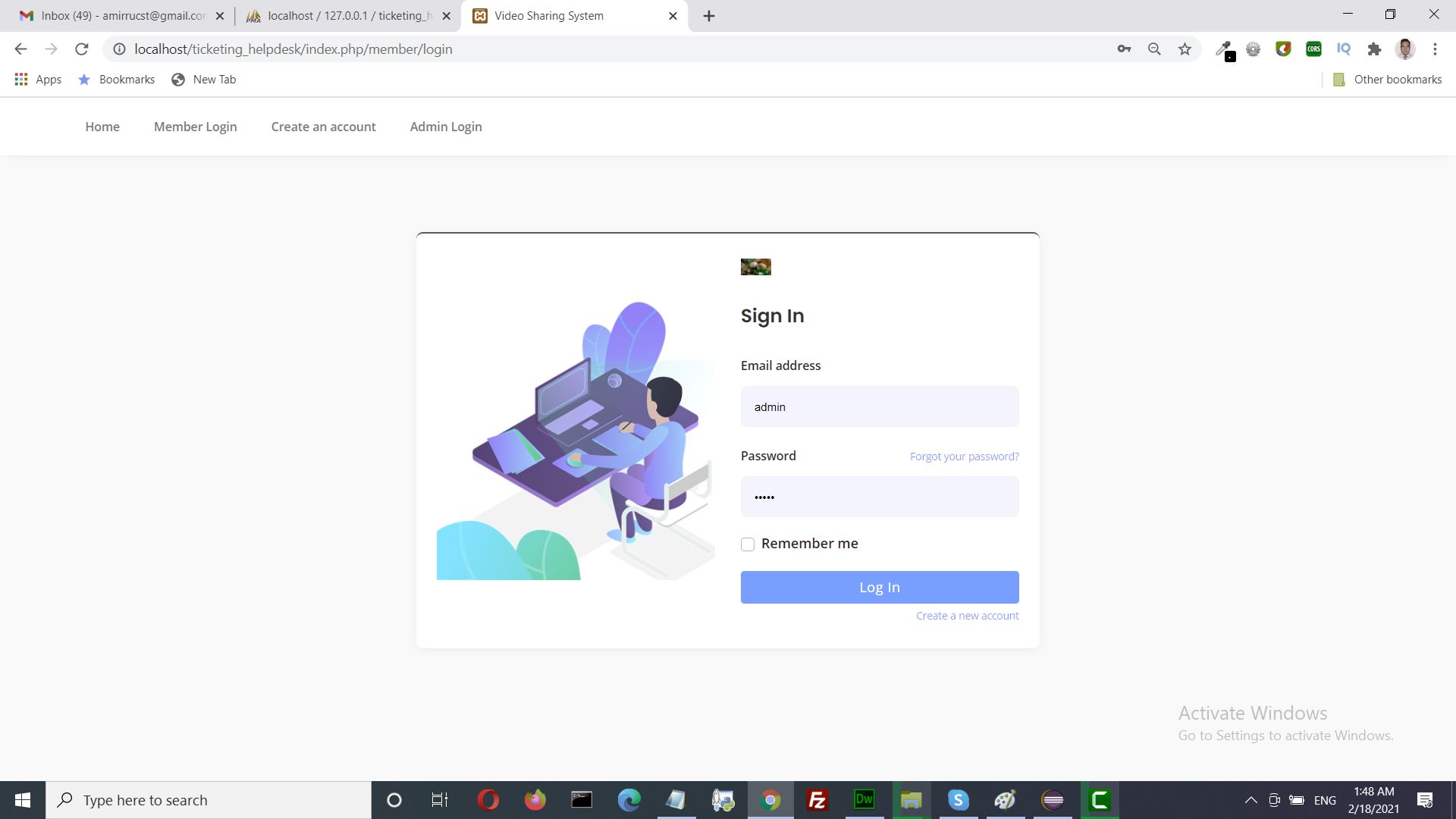Expand the system tray hidden icons chevron
This screenshot has width=1456, height=819.
[x=1251, y=800]
